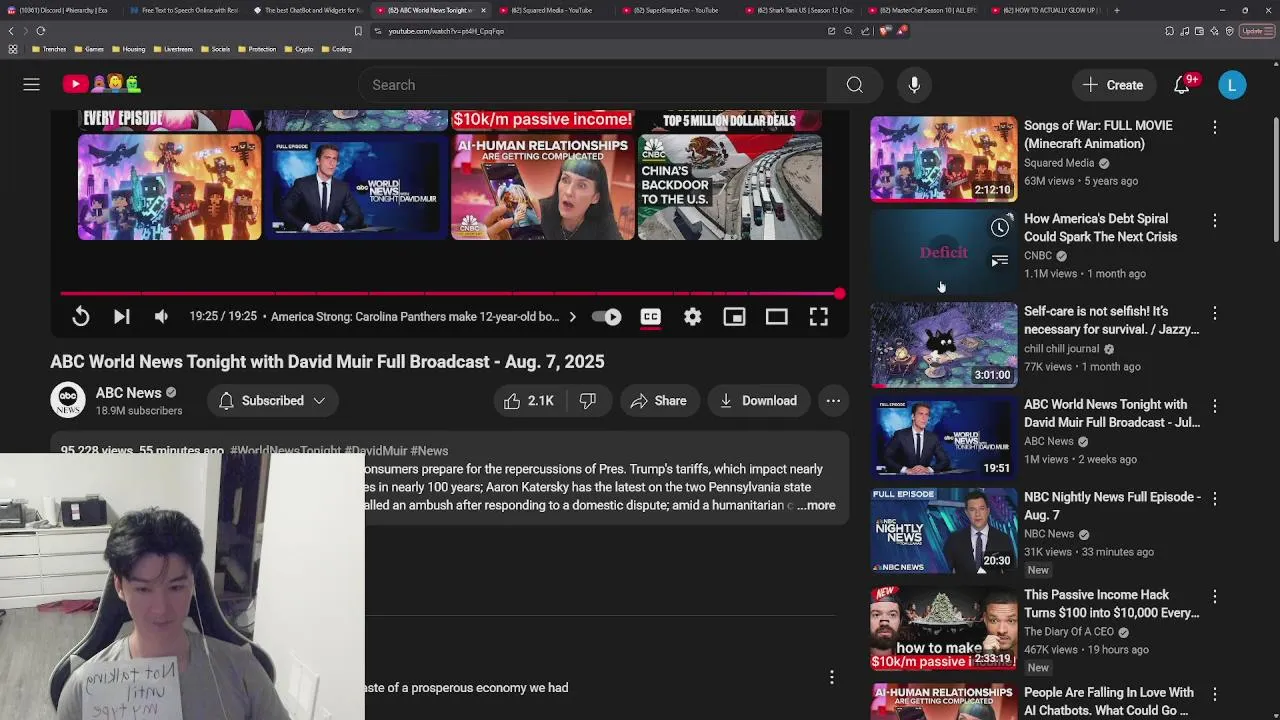This screenshot has height=720, width=1280.
Task: Expand chapter title America Strong chevron
Action: coord(572,317)
